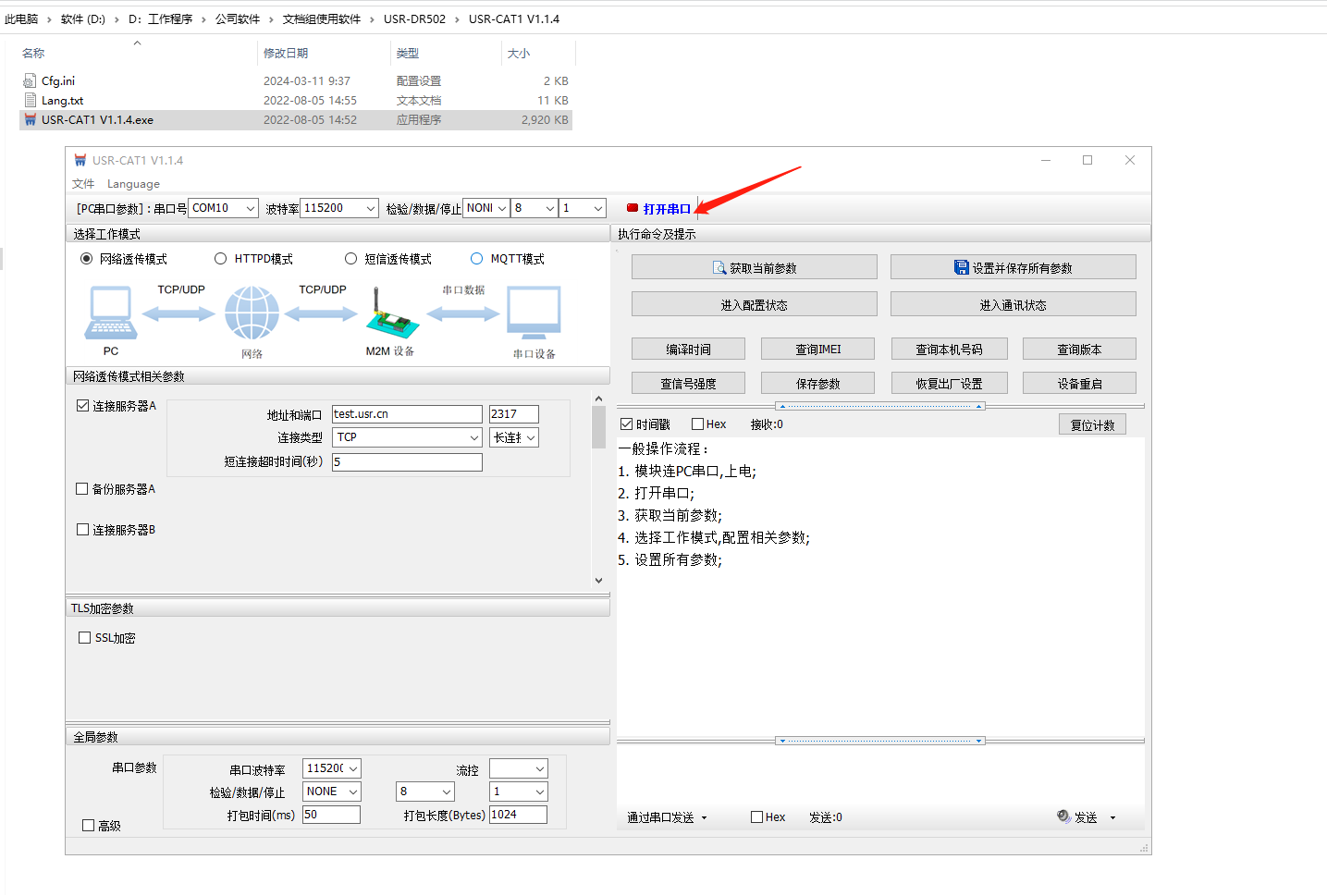The width and height of the screenshot is (1327, 896).
Task: Click the red open serial port icon
Action: (x=633, y=208)
